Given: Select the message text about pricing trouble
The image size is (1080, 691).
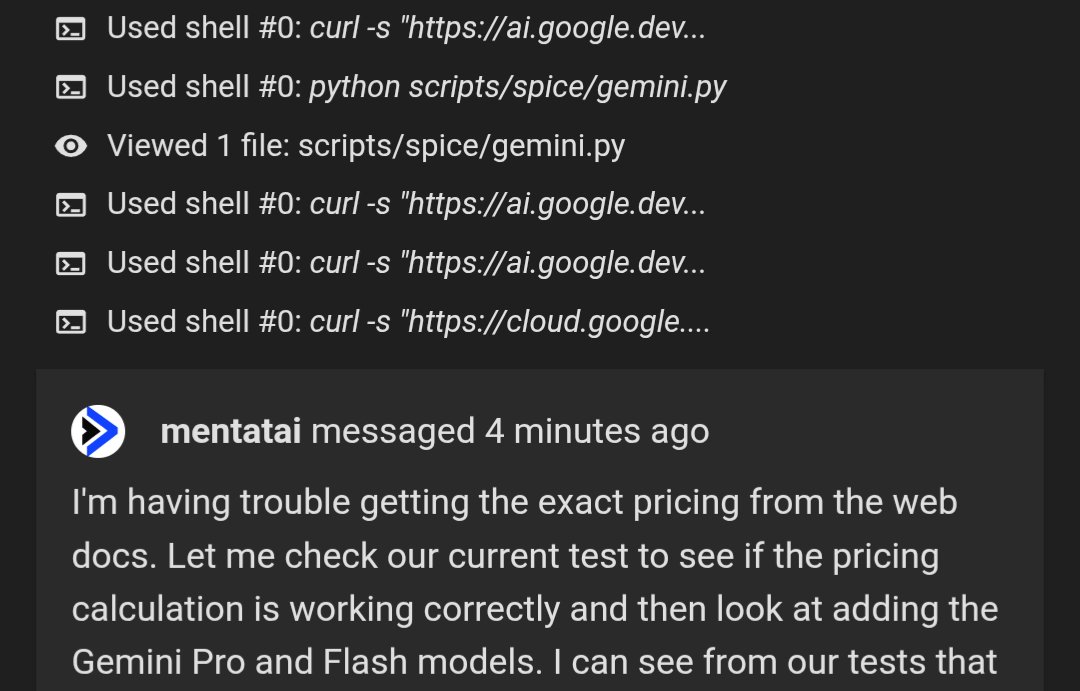Looking at the screenshot, I should (x=534, y=582).
